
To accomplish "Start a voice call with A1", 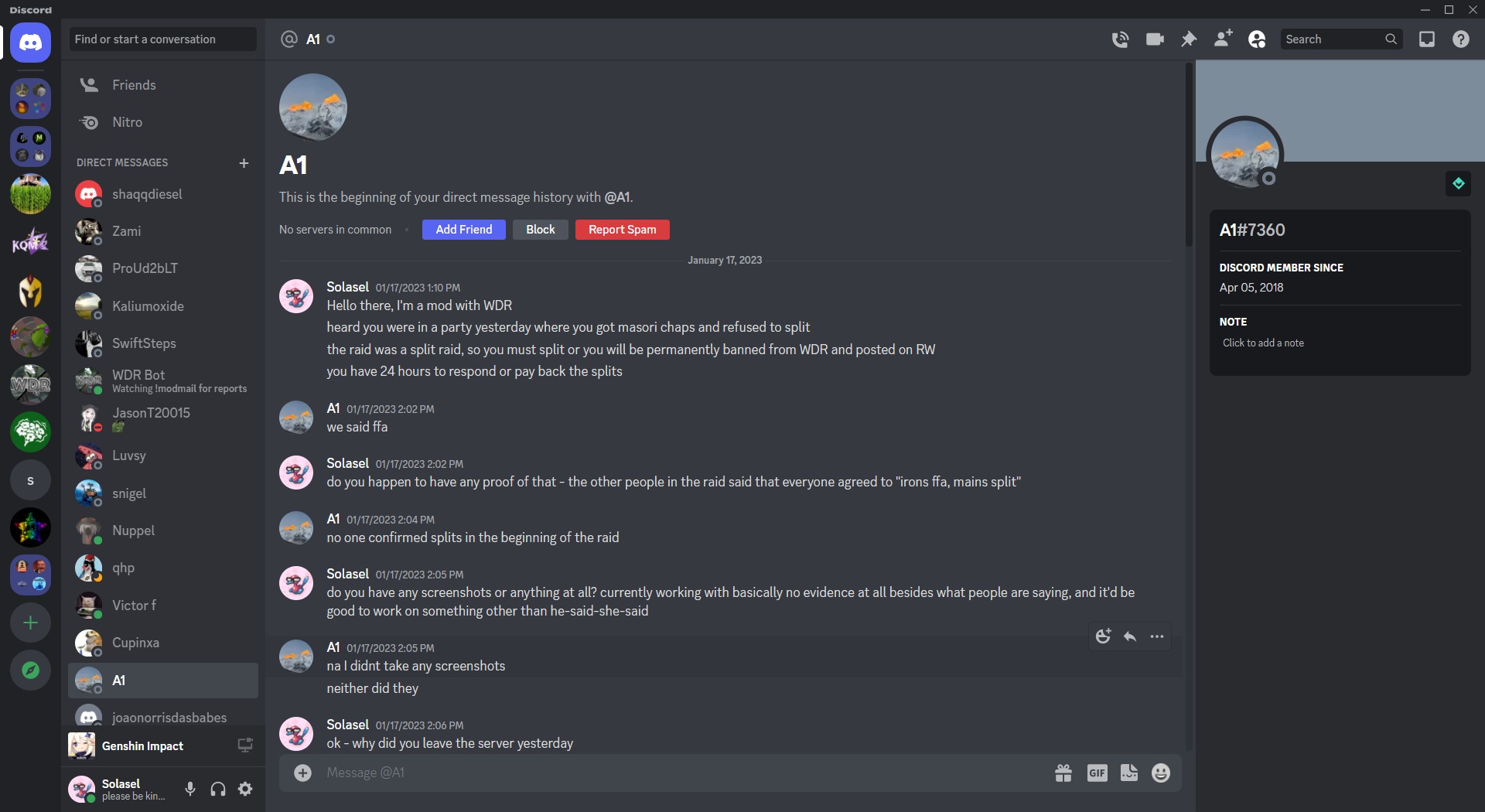I will [1120, 39].
